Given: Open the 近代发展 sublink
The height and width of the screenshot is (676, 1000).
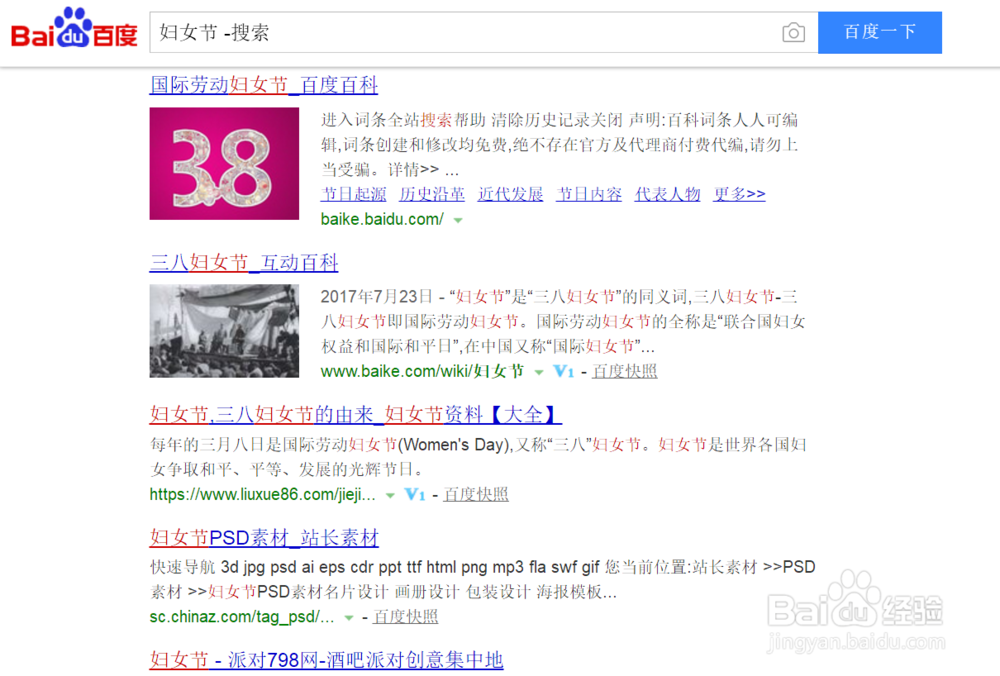Looking at the screenshot, I should [x=510, y=194].
